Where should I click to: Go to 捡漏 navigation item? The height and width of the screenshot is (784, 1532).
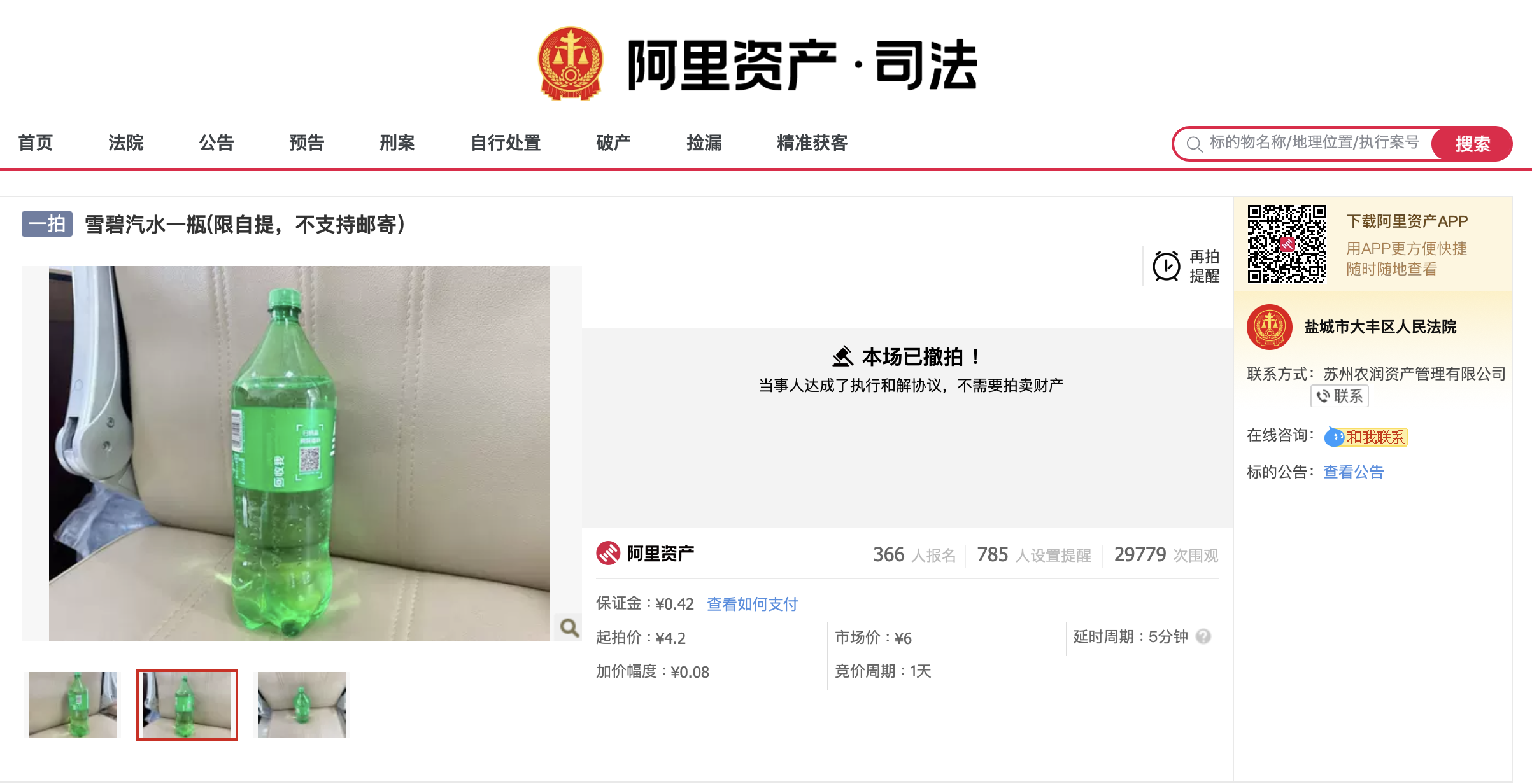704,143
